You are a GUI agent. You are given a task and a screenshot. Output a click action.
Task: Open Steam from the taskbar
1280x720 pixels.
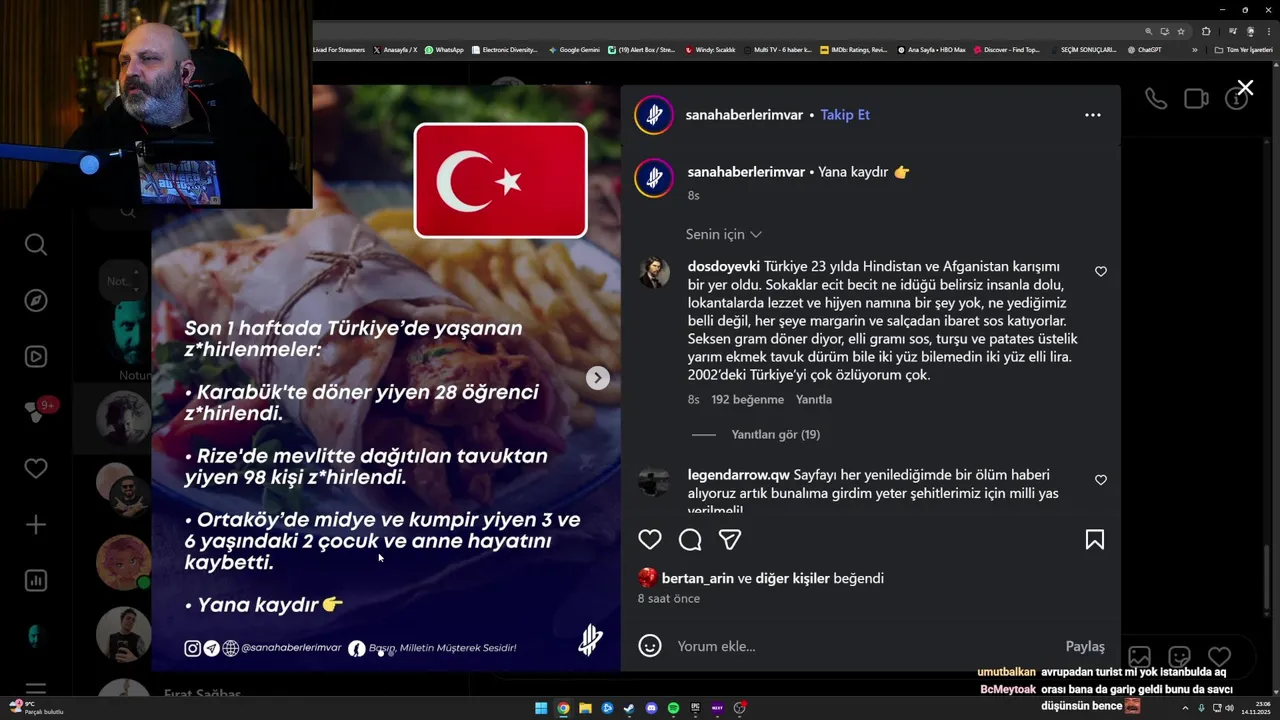(x=629, y=708)
